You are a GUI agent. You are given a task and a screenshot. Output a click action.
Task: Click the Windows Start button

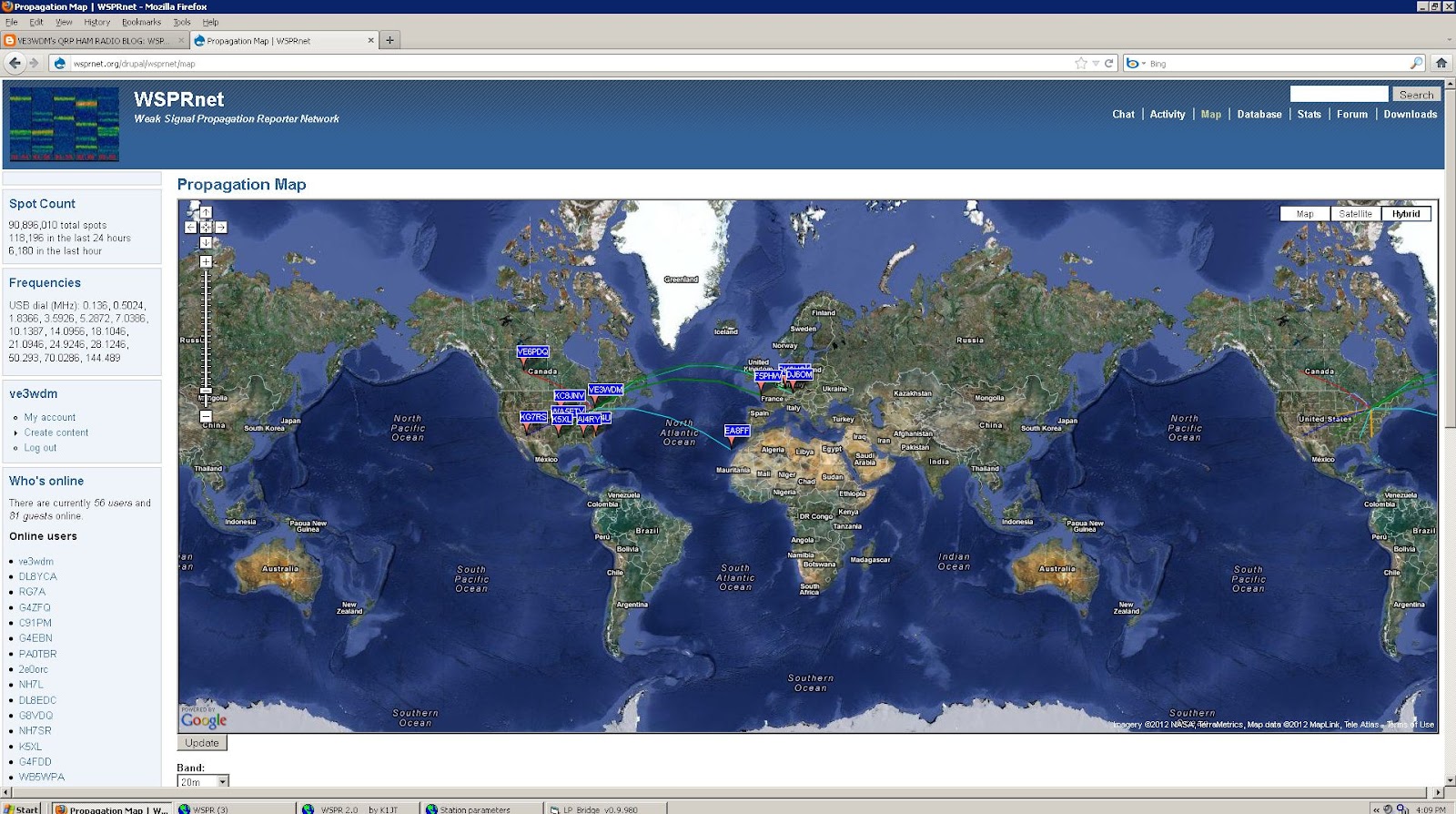pos(22,809)
